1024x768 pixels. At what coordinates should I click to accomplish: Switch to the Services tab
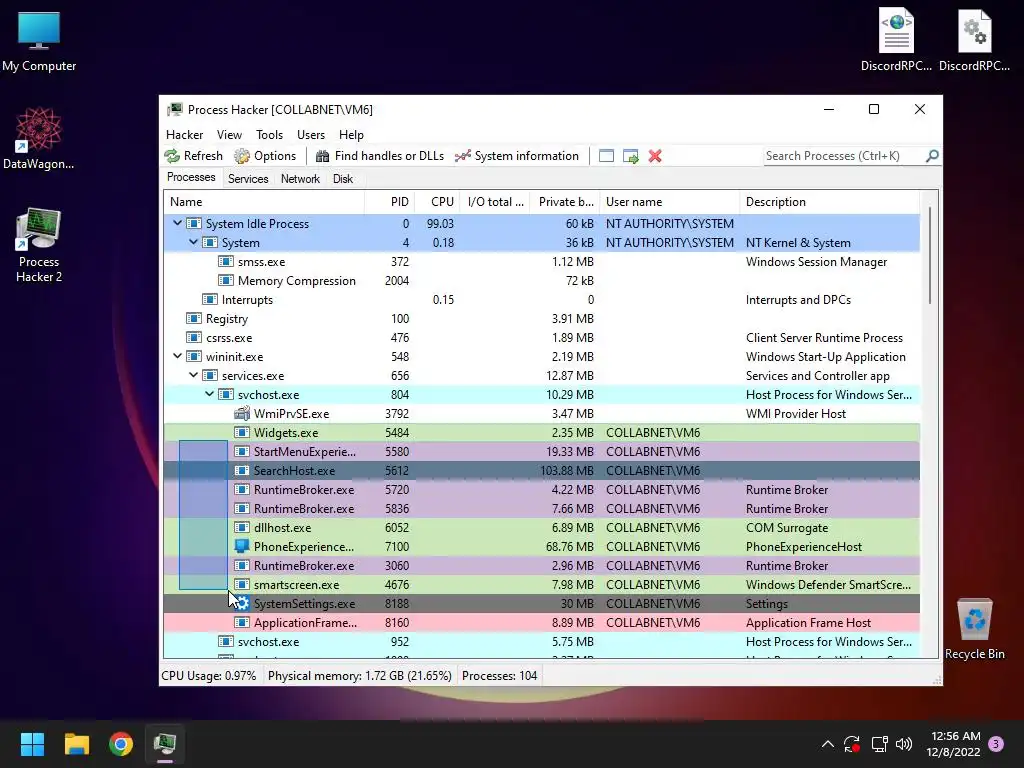248,179
